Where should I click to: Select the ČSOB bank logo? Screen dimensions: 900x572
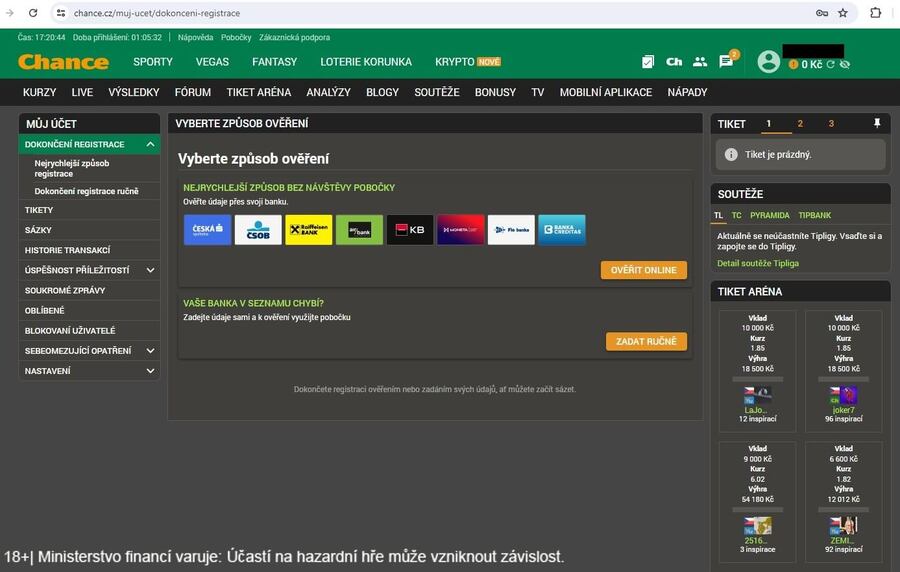click(x=258, y=229)
